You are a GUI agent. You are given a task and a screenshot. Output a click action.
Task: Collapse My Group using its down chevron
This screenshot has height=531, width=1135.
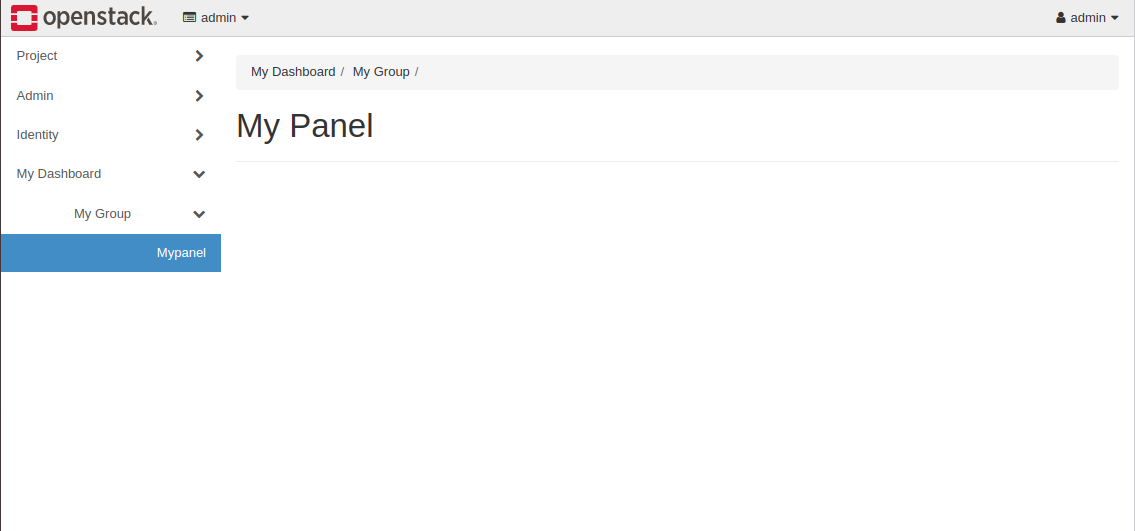pos(199,214)
